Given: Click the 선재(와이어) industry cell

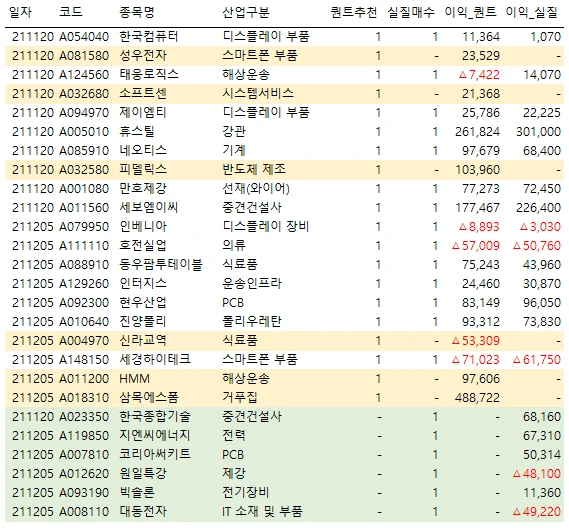Looking at the screenshot, I should (256, 188).
